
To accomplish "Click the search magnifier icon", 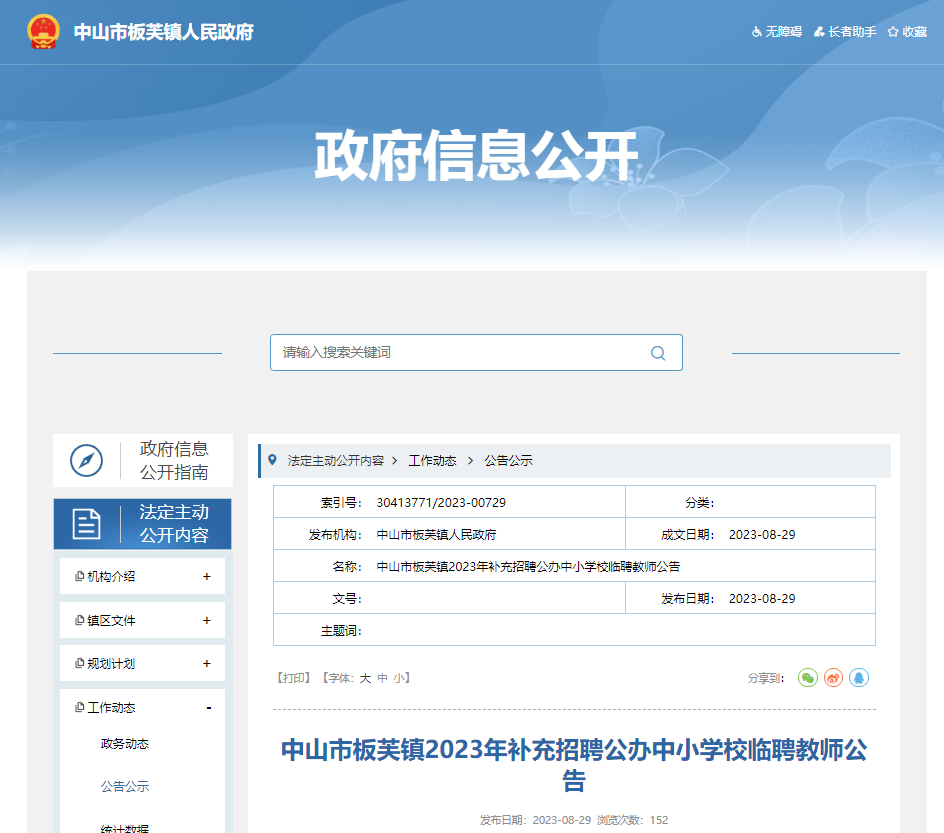I will pos(657,353).
